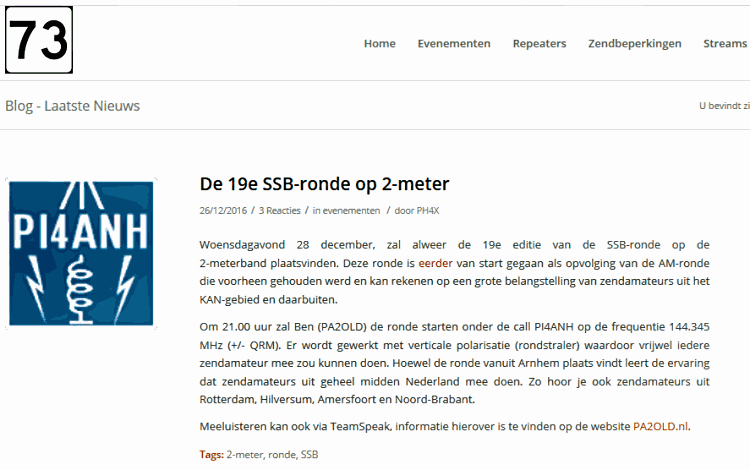
Task: View author PH4X profile link
Action: pos(428,210)
